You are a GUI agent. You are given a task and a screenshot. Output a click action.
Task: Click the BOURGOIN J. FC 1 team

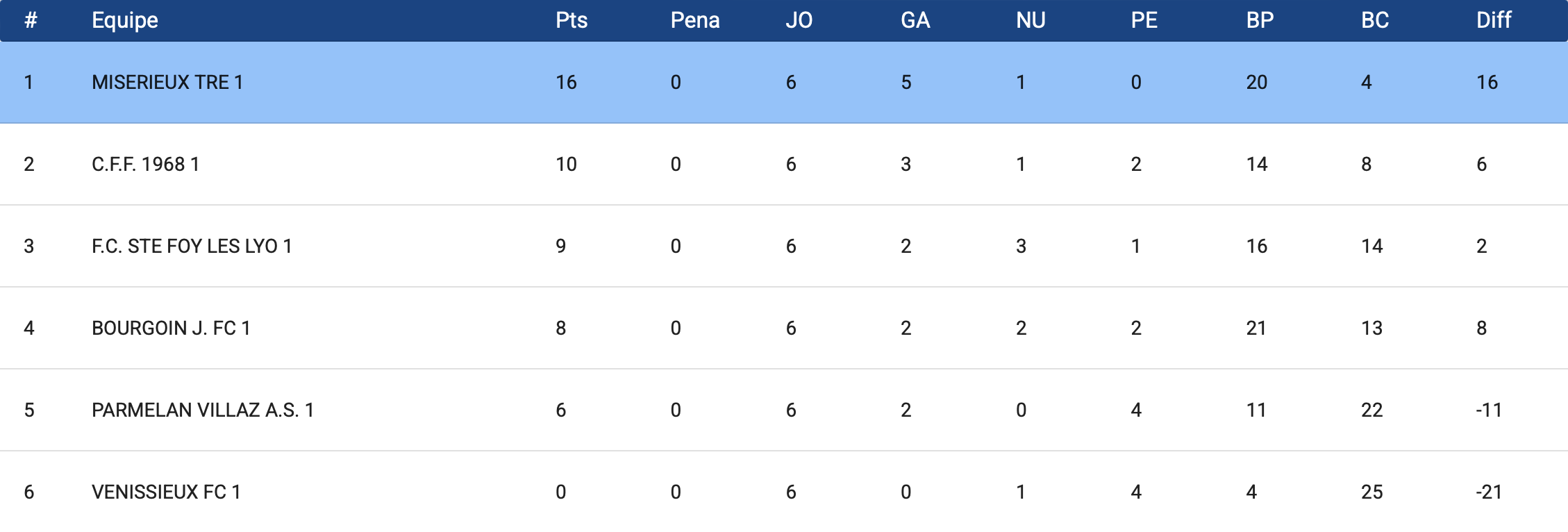(x=171, y=328)
